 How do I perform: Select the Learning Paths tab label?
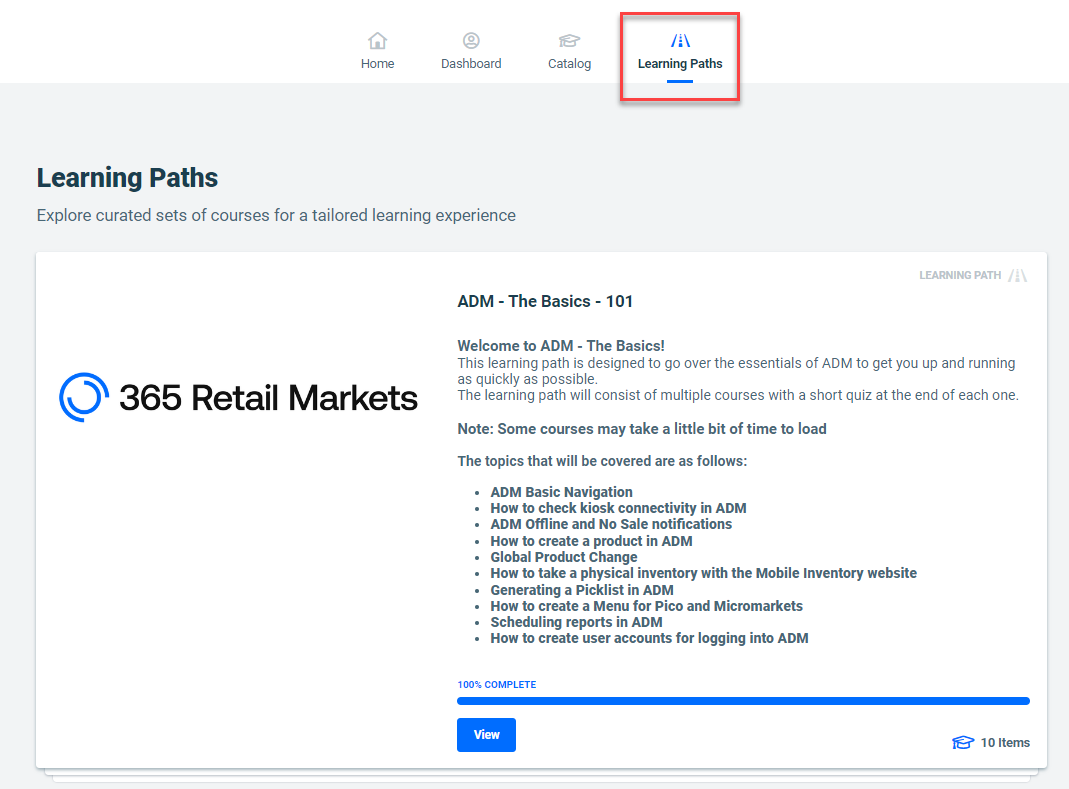(x=680, y=63)
